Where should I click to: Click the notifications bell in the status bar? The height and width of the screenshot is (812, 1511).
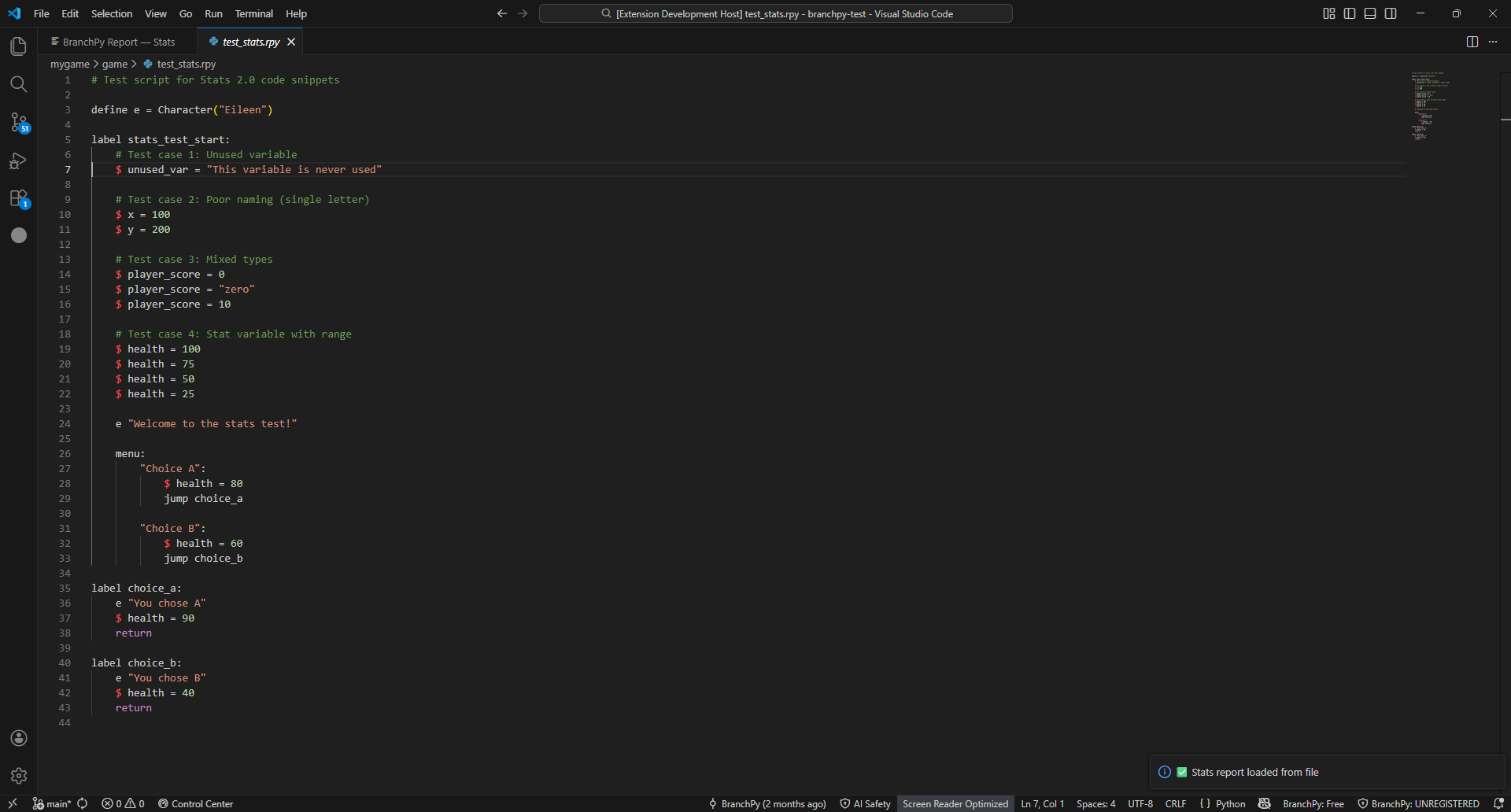pyautogui.click(x=1499, y=803)
